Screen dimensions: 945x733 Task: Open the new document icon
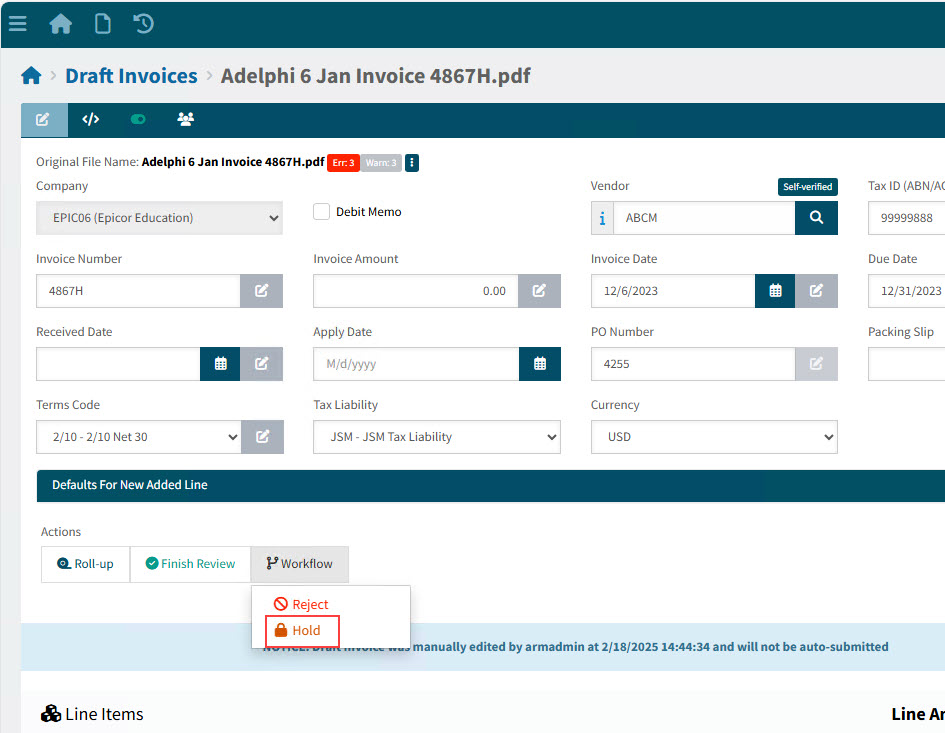(x=102, y=23)
